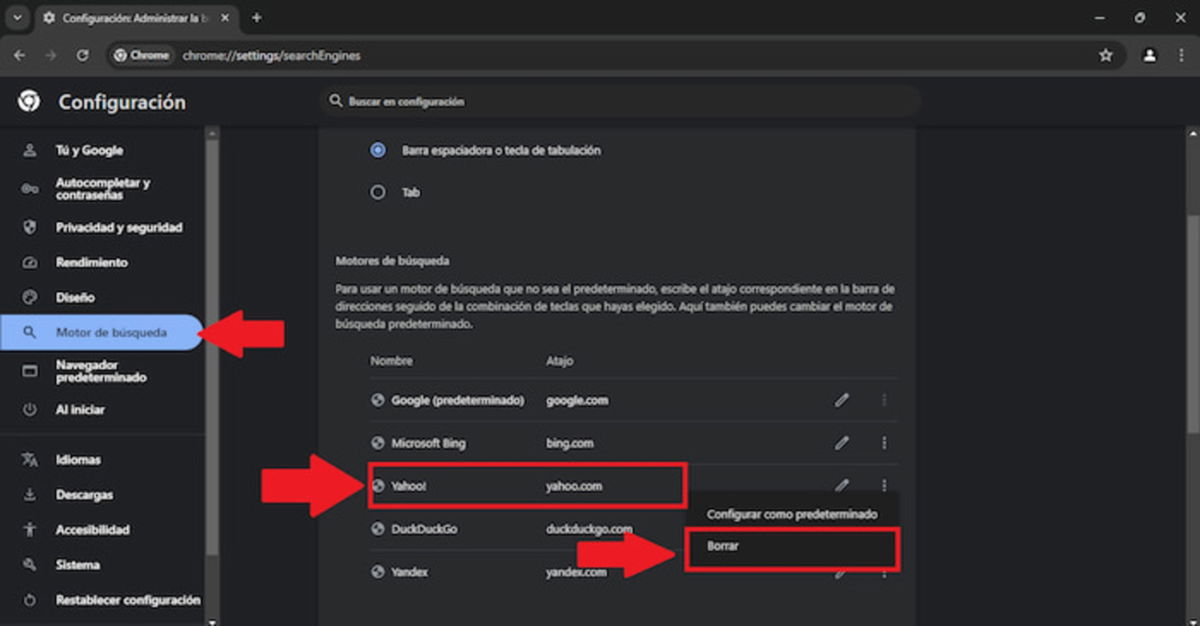Click the forward navigation arrow
This screenshot has width=1200, height=626.
[51, 56]
